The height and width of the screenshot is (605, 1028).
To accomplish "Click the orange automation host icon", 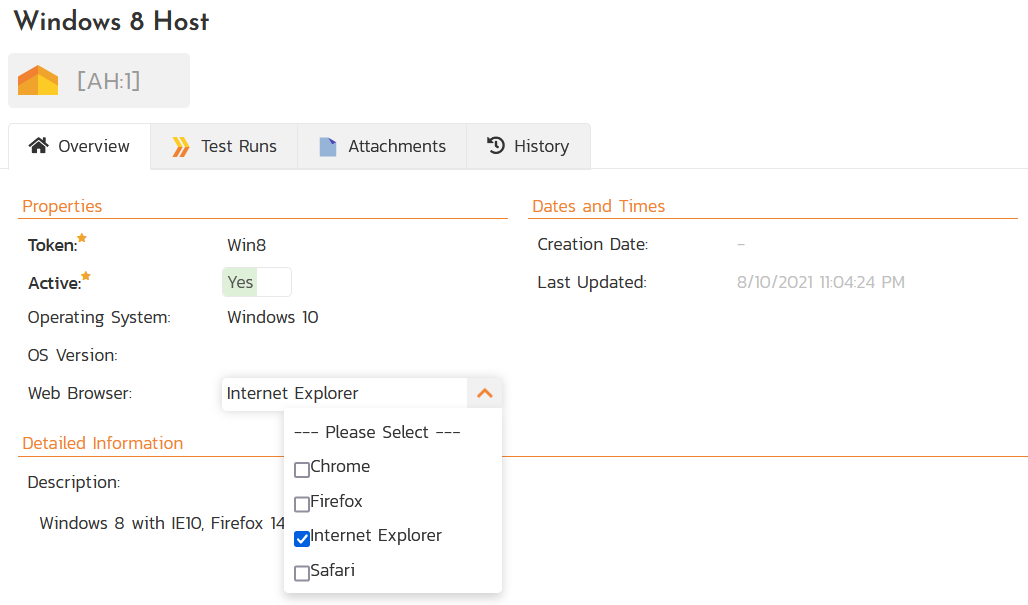I will click(x=38, y=81).
